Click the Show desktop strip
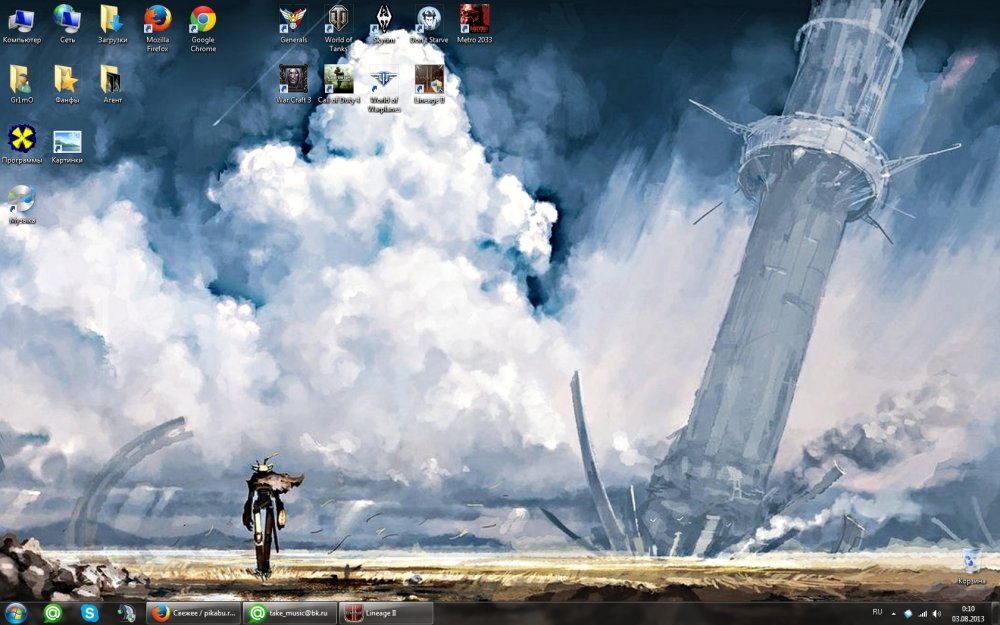 [996, 614]
